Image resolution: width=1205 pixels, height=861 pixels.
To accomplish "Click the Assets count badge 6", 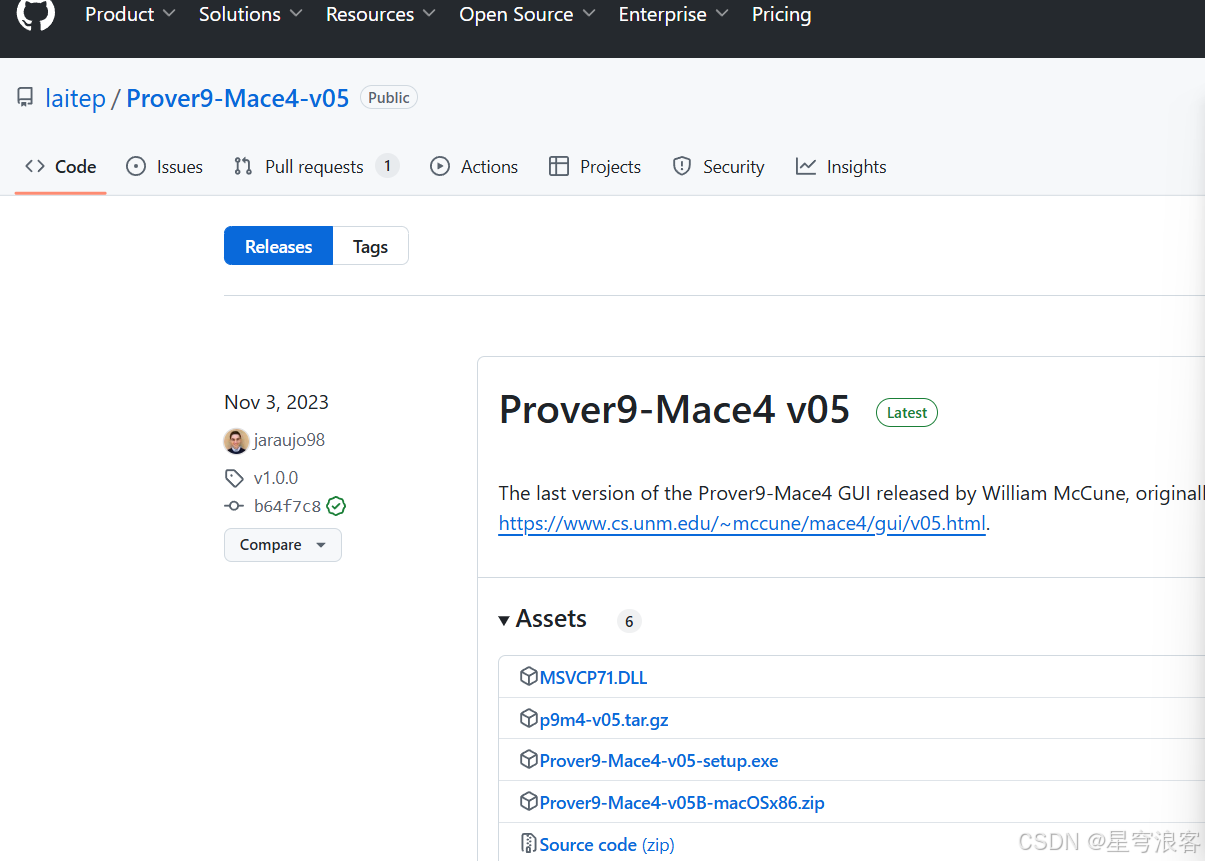I will (x=629, y=621).
